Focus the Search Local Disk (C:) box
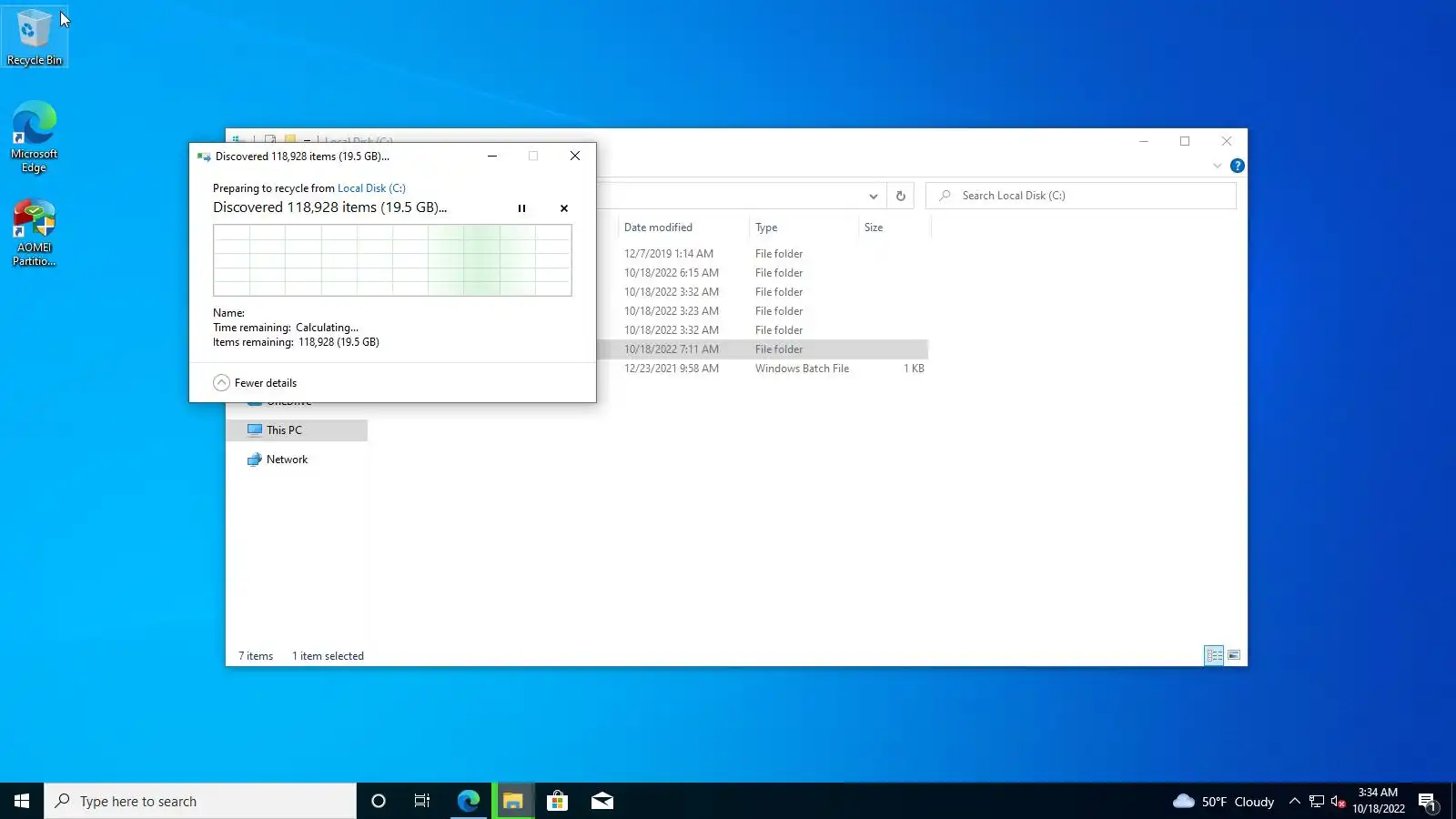 click(1081, 196)
